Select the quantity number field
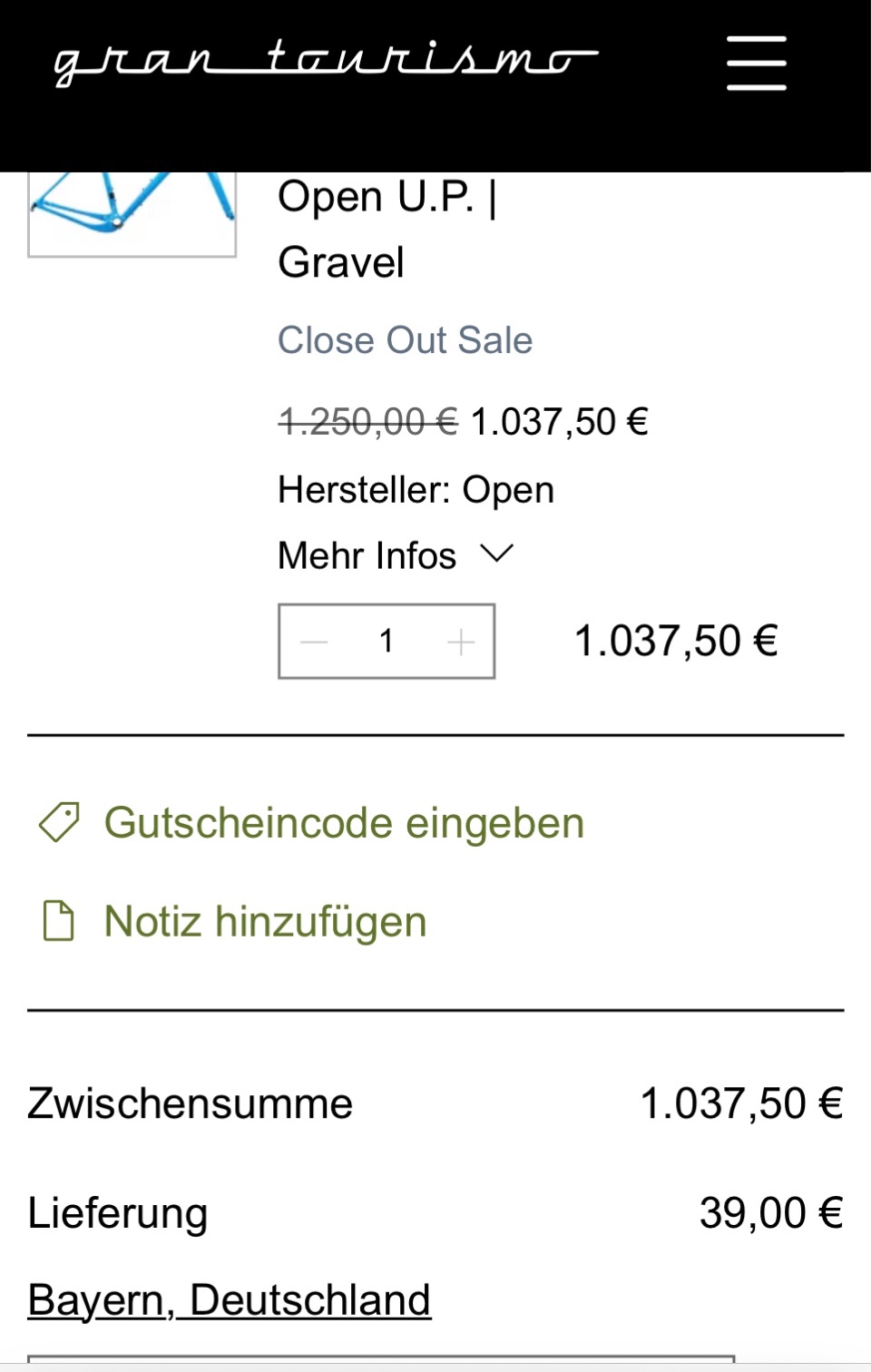 pyautogui.click(x=387, y=642)
